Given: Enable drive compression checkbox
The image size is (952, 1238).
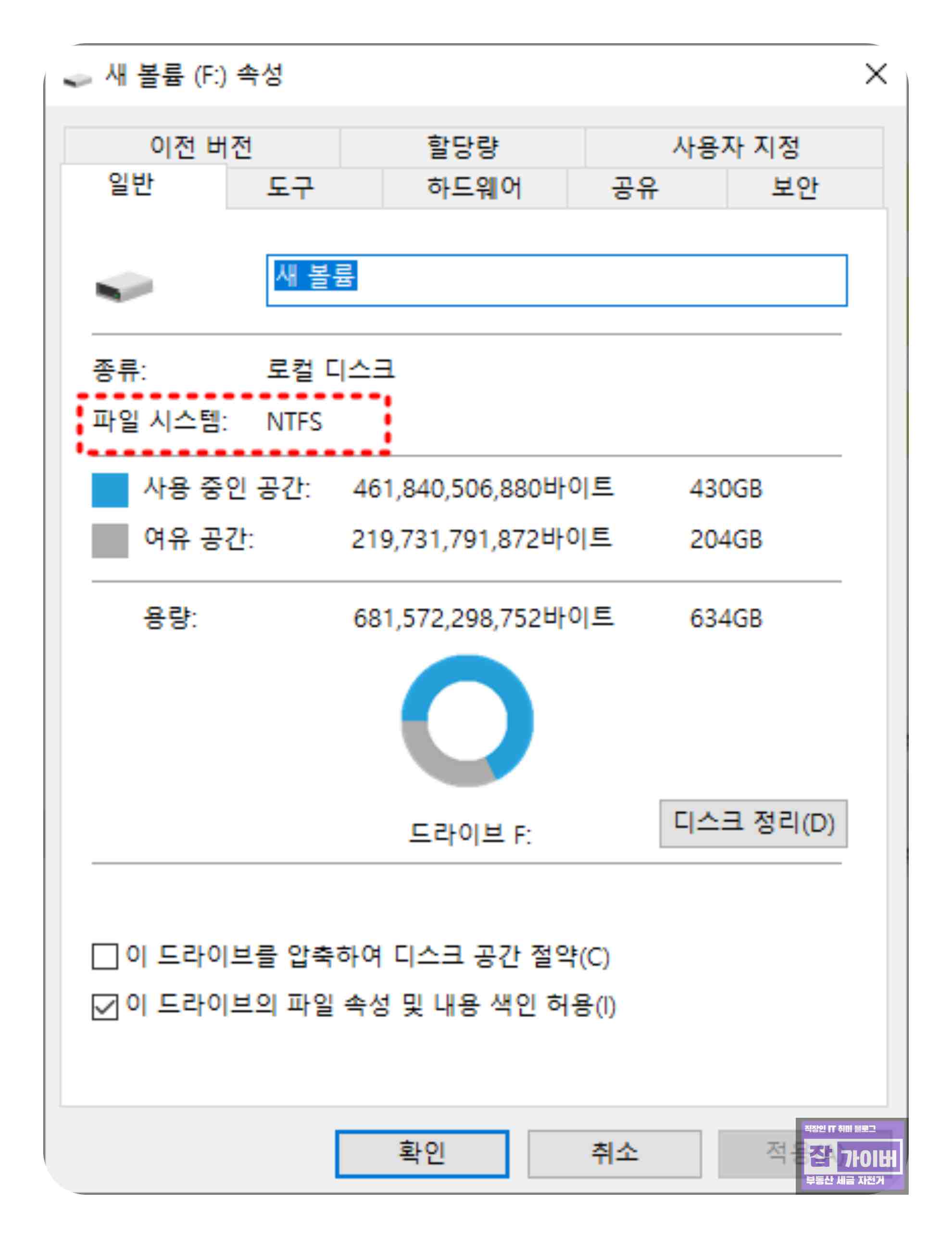Looking at the screenshot, I should click(105, 956).
